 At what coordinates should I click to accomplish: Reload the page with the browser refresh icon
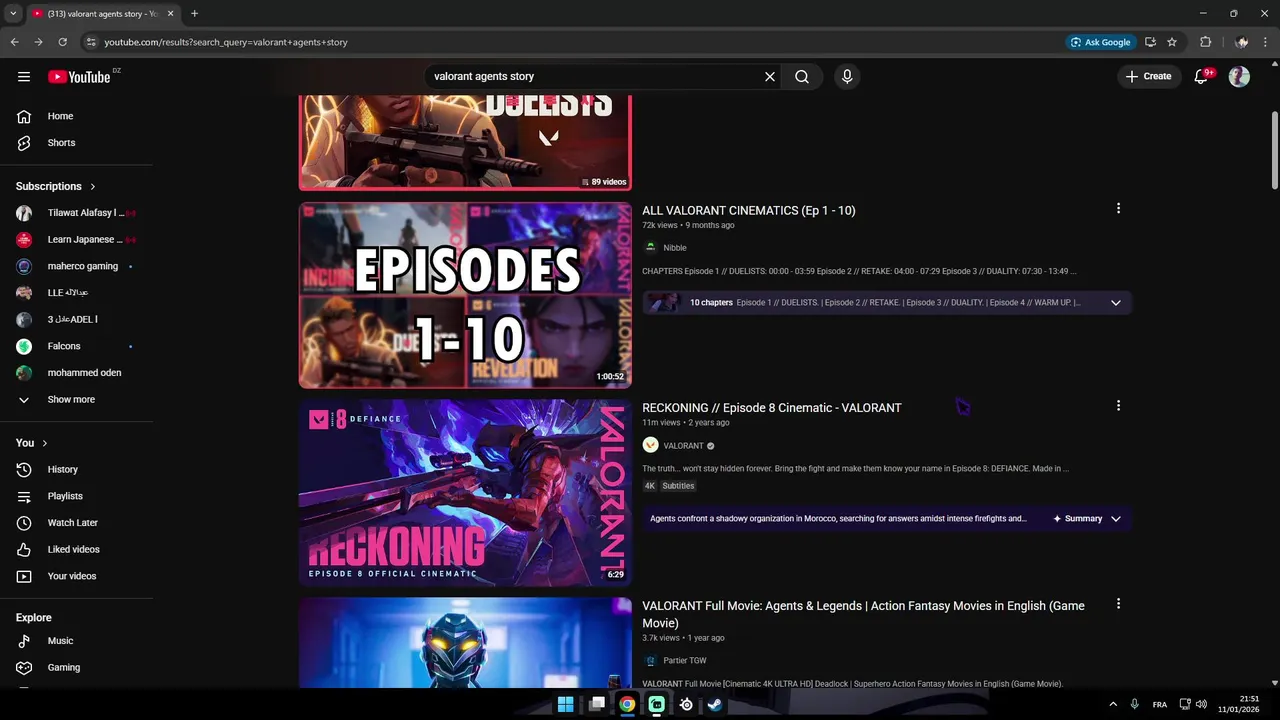62,42
